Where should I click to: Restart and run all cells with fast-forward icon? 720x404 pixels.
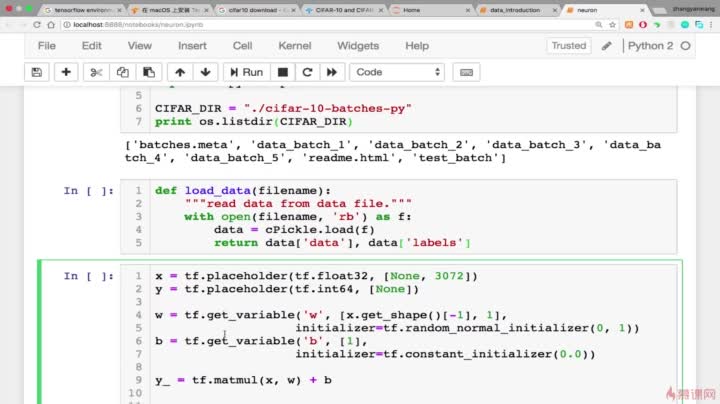[x=332, y=72]
